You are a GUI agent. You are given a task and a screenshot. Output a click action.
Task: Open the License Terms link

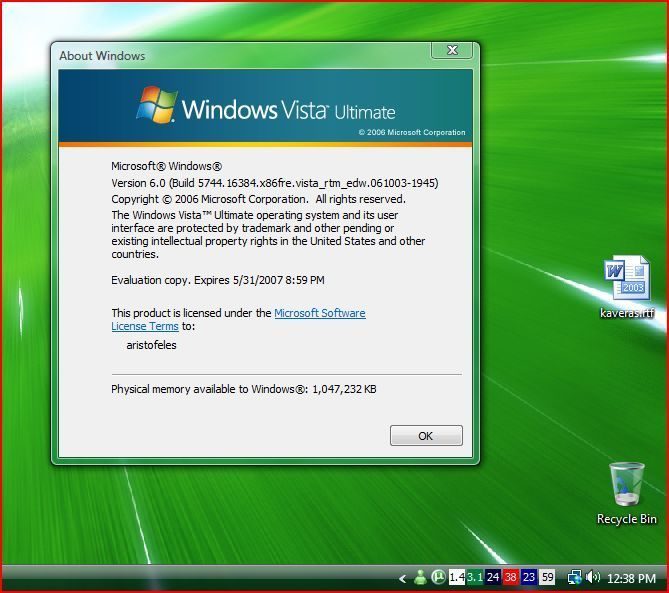click(145, 326)
